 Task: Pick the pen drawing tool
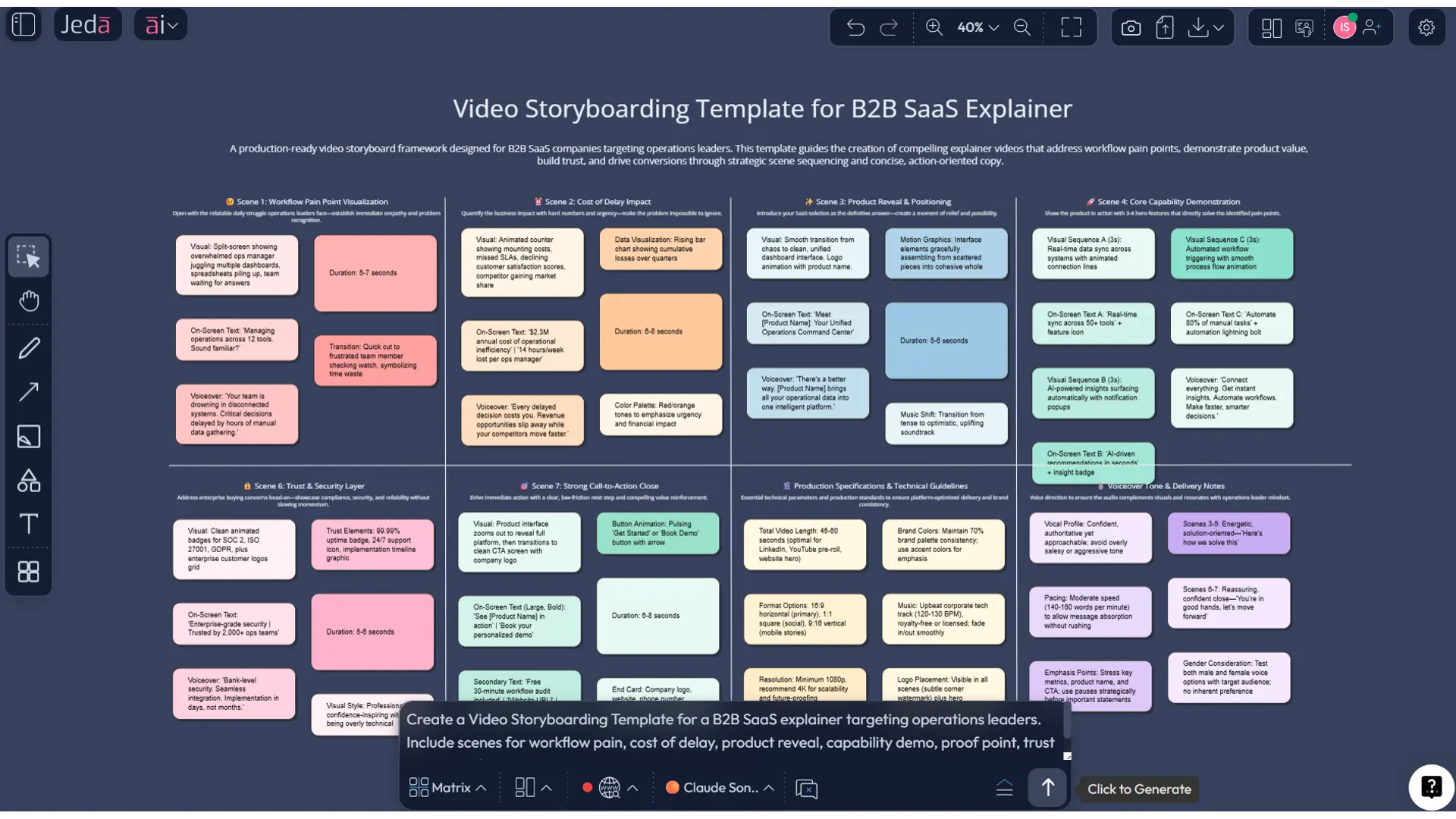(29, 347)
